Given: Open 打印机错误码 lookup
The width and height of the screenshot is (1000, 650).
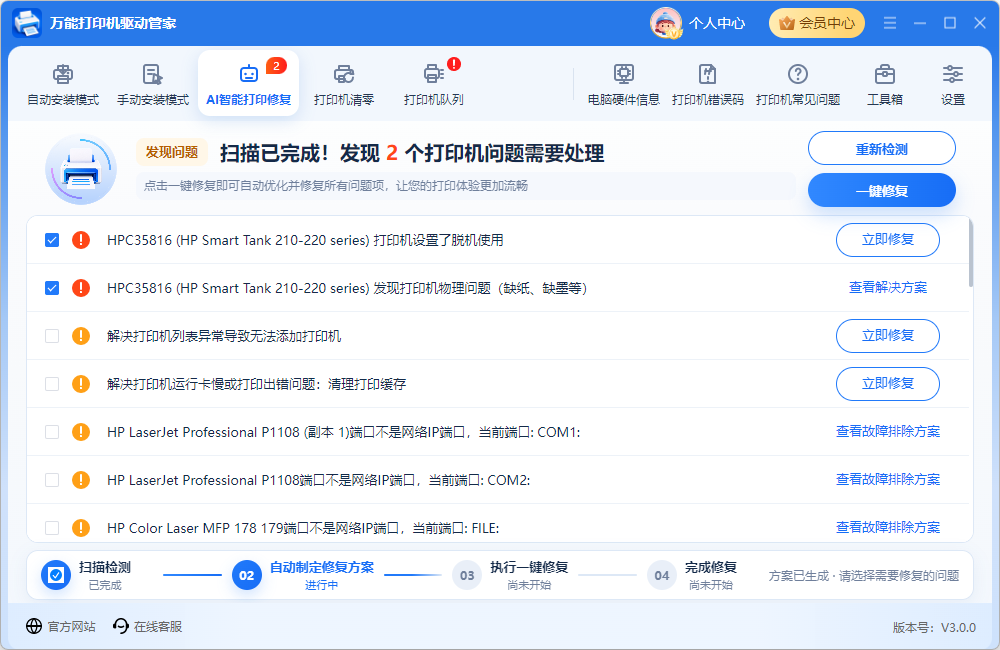Looking at the screenshot, I should (x=707, y=84).
